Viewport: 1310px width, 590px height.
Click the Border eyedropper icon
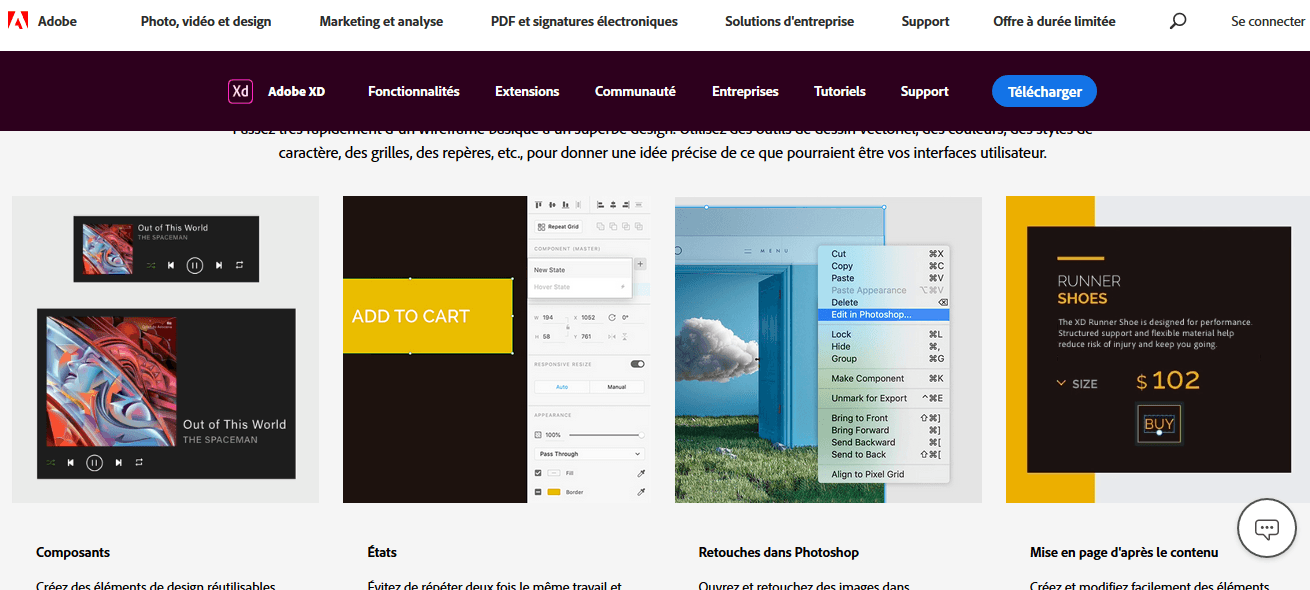pyautogui.click(x=641, y=492)
